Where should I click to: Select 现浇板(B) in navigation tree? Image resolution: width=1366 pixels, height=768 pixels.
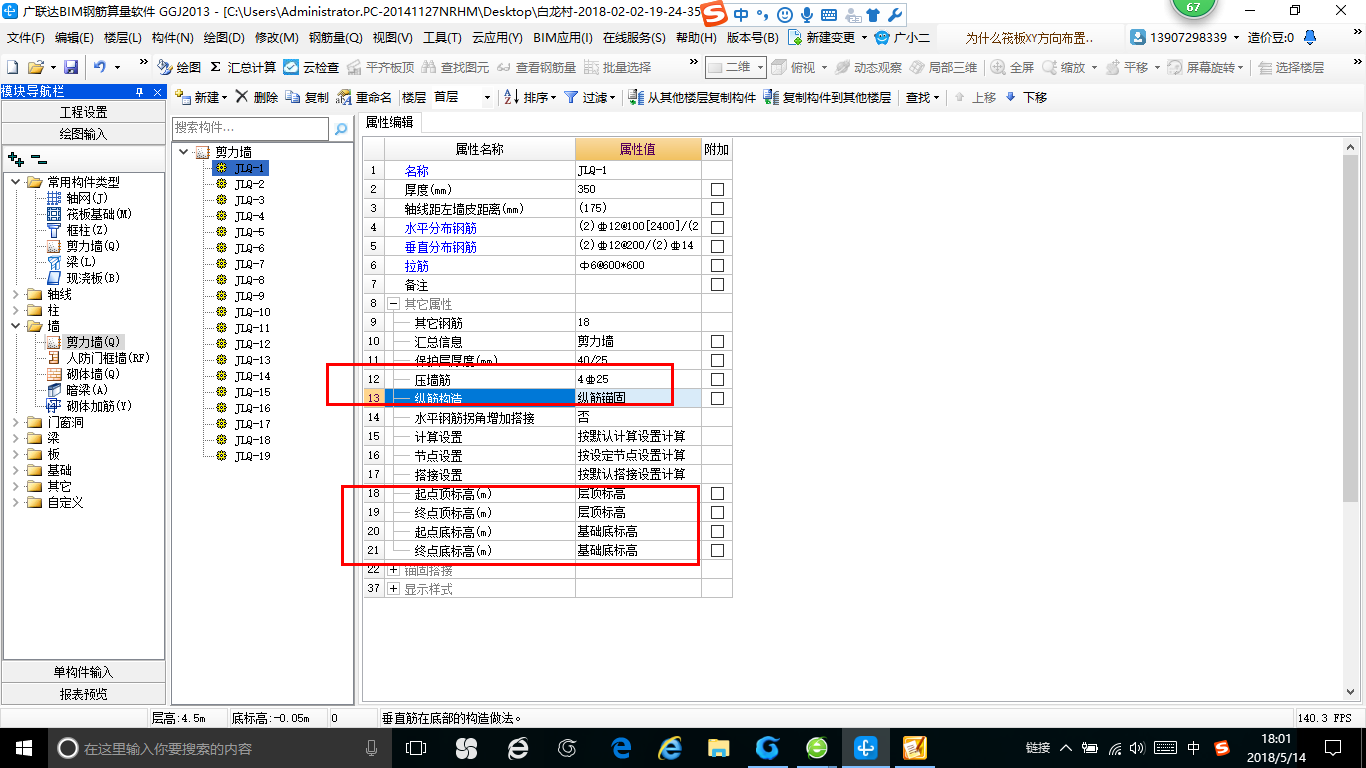coord(93,278)
